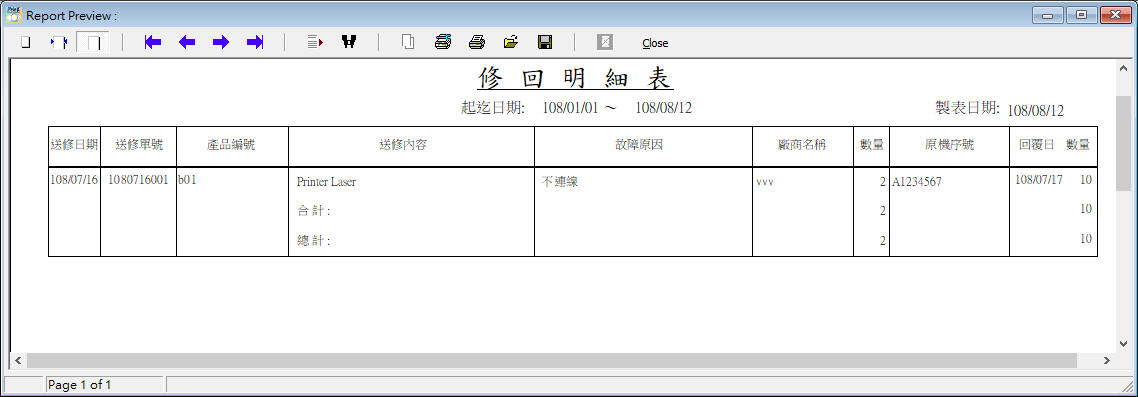Click the 總計 grand total label
The image size is (1138, 397).
click(x=314, y=240)
